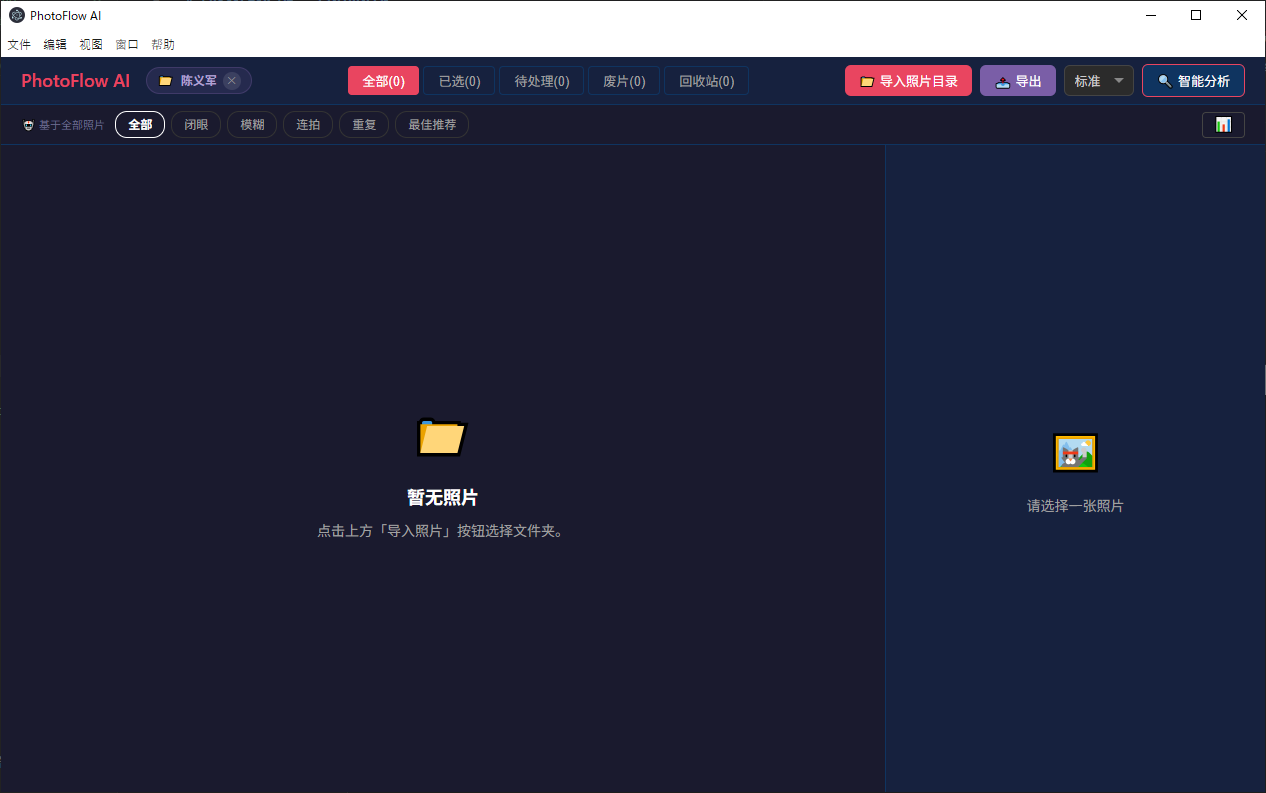Switch to the 全部(0) tab
This screenshot has height=793, width=1266.
pos(383,81)
